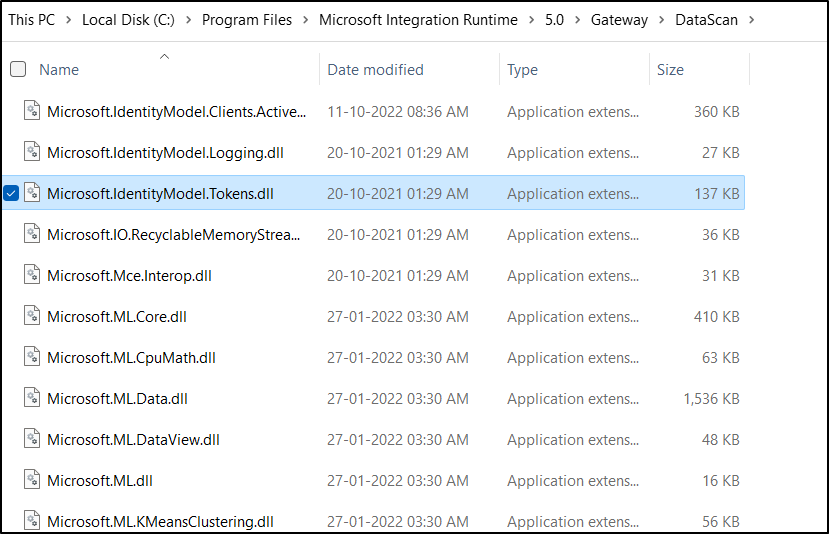Select file Microsoft.ML.Data.dll
This screenshot has width=829, height=534.
117,399
